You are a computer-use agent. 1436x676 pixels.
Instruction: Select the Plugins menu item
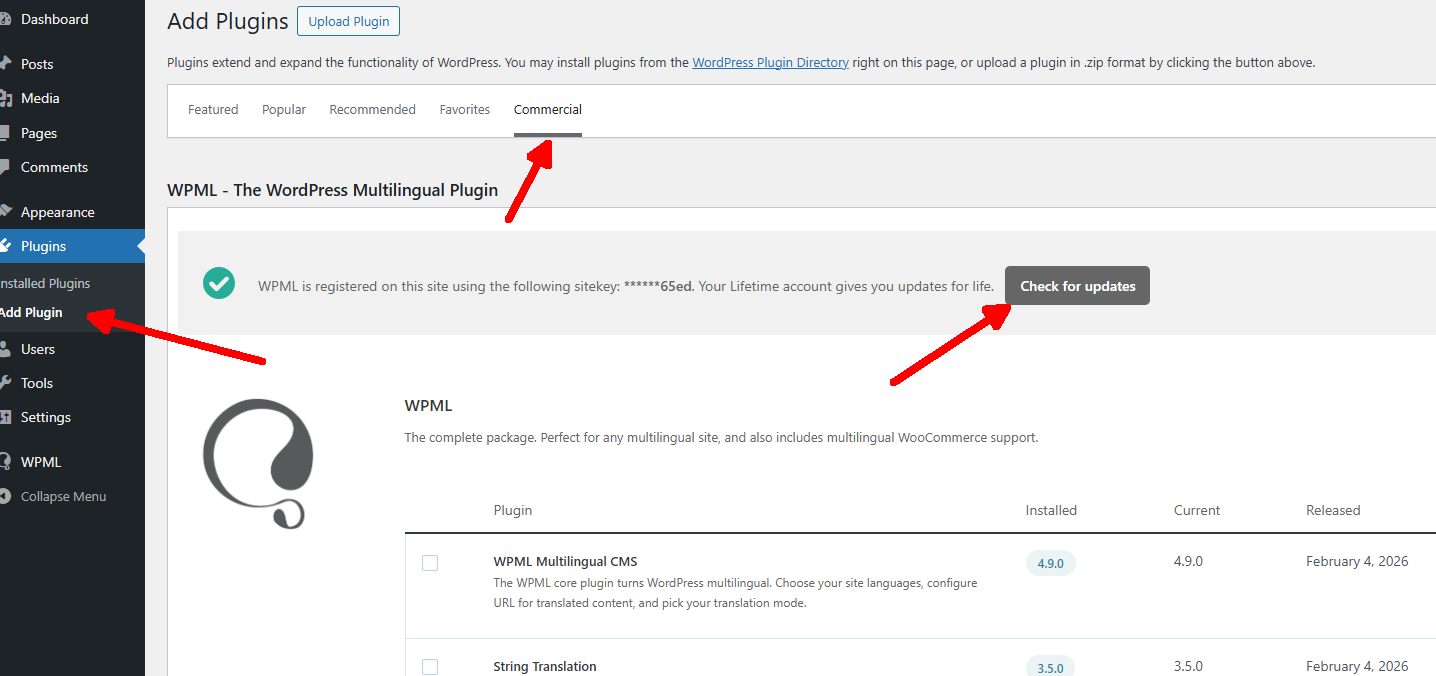pos(43,246)
